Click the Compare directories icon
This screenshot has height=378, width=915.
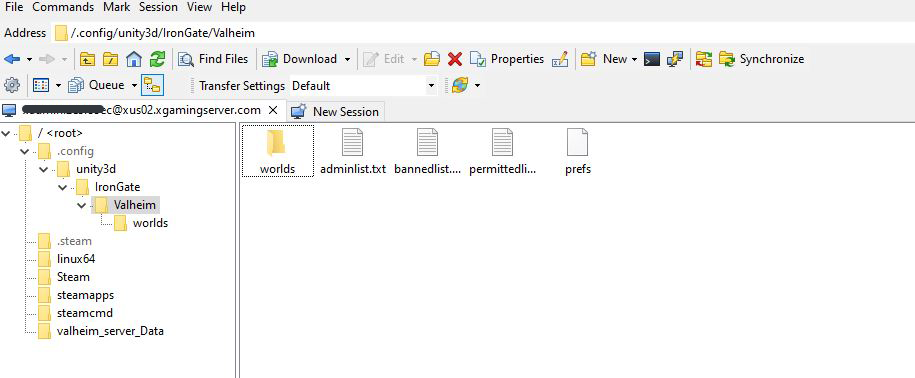(704, 59)
